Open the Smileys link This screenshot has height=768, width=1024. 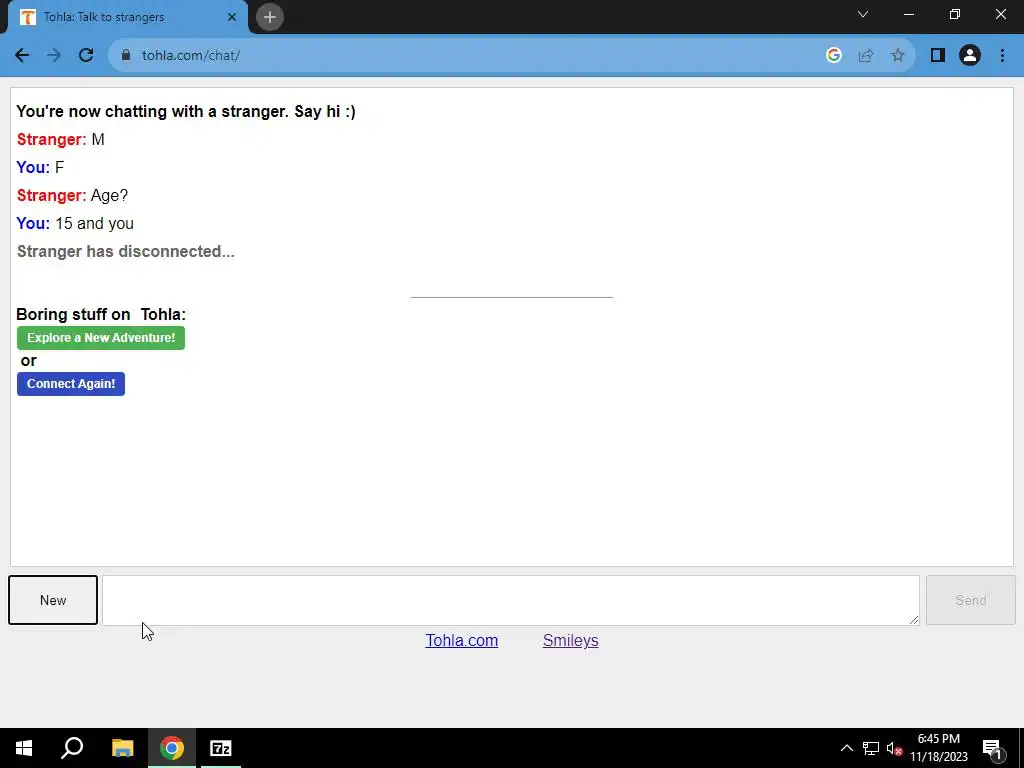570,641
